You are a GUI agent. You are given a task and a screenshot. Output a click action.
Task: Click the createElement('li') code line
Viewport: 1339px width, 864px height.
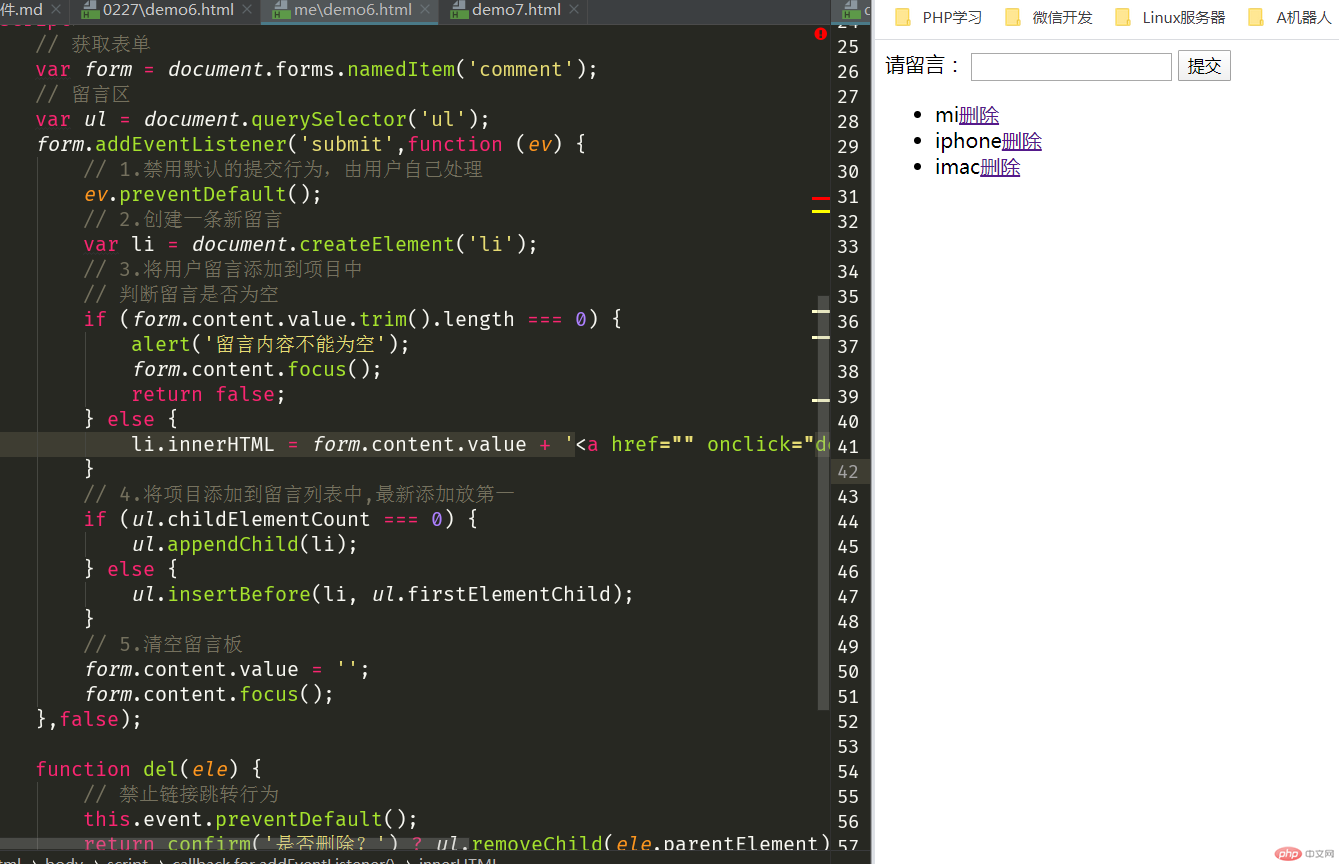point(311,244)
